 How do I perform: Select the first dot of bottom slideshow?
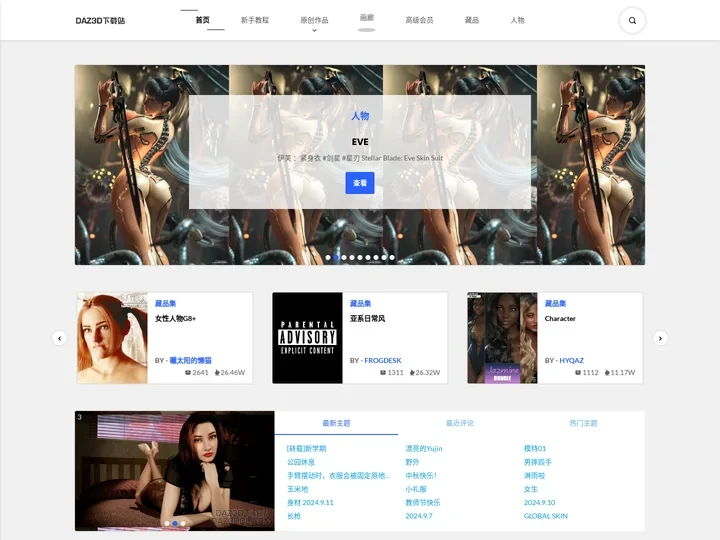pyautogui.click(x=167, y=523)
